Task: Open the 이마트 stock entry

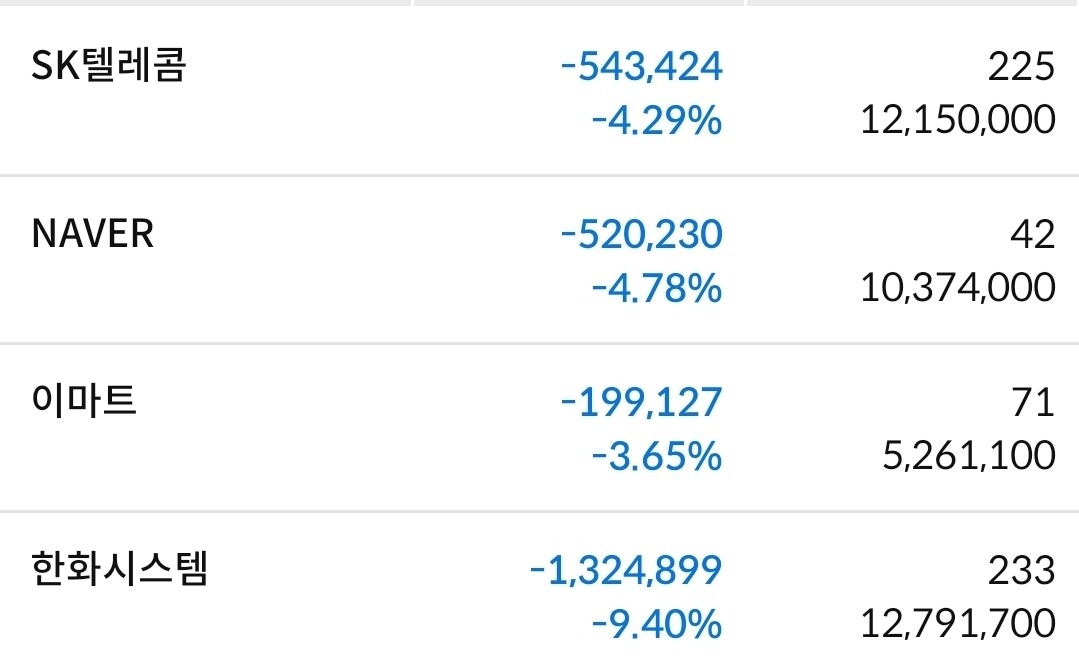Action: coord(540,427)
